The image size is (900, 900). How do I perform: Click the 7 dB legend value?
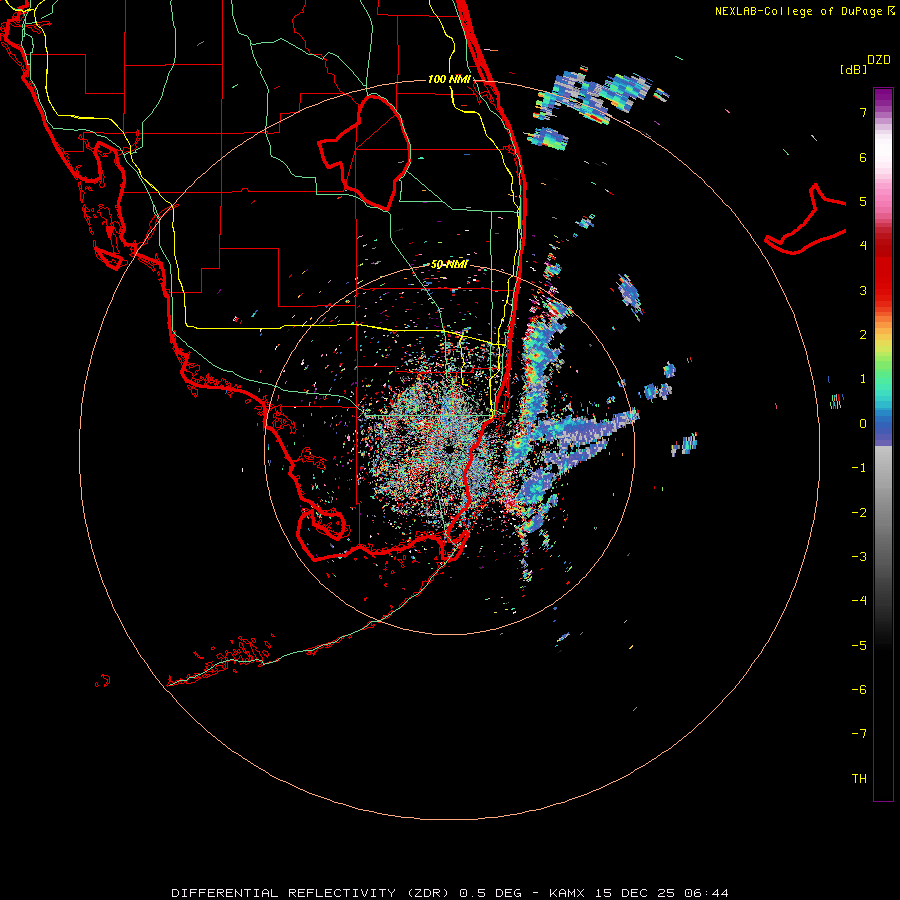pyautogui.click(x=863, y=112)
